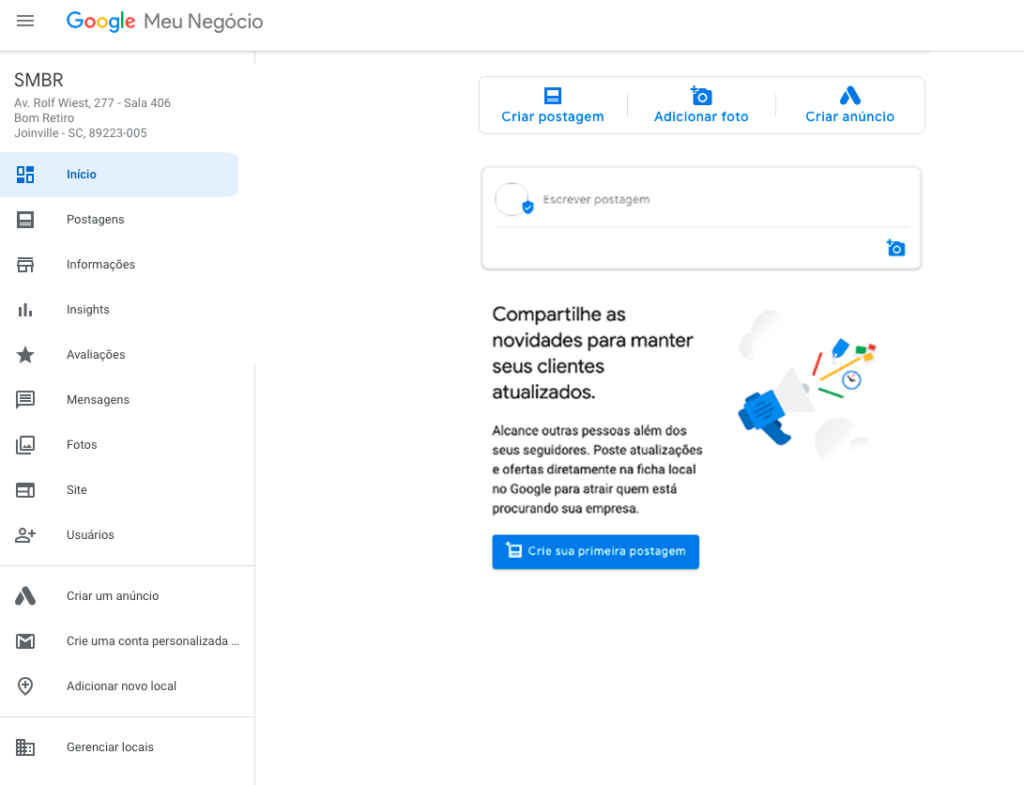Click the Joinville - SC, 89223-005 text
The width and height of the screenshot is (1024, 785).
[80, 133]
